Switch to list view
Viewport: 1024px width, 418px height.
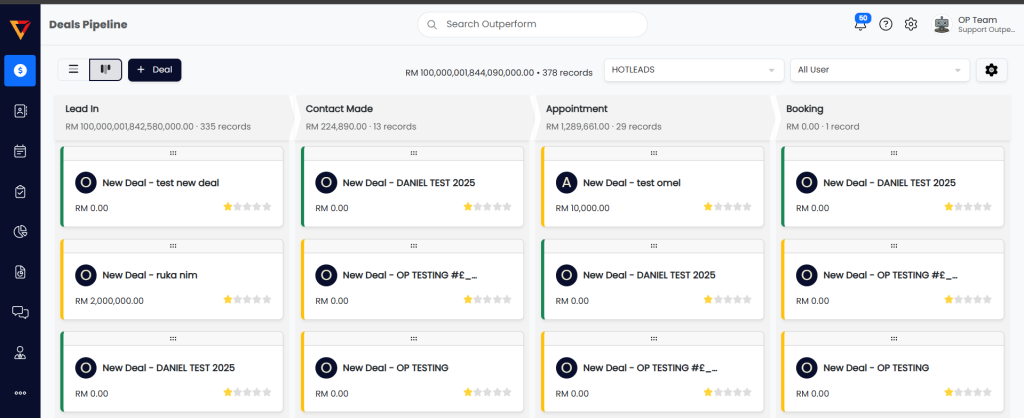coord(73,69)
